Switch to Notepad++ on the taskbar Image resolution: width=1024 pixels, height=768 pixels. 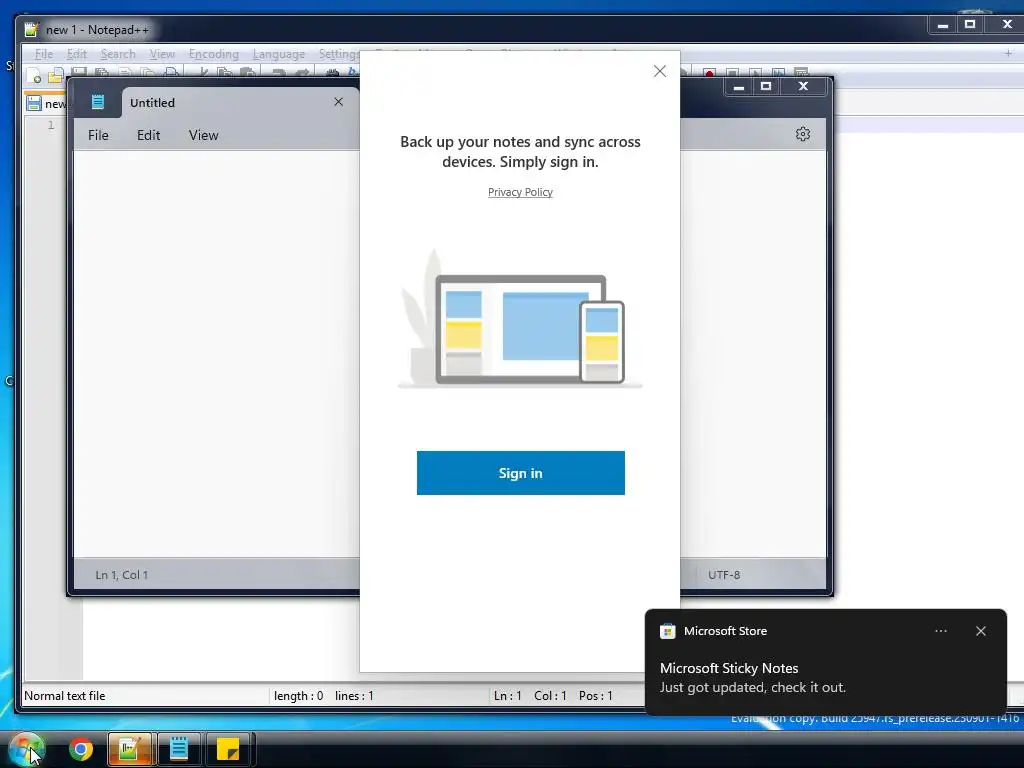point(130,749)
